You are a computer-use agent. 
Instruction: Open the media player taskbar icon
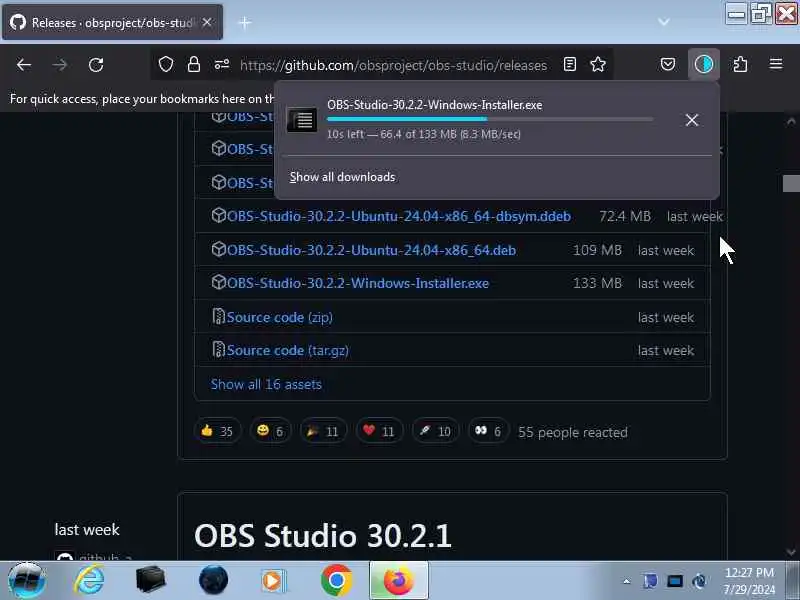pos(274,581)
